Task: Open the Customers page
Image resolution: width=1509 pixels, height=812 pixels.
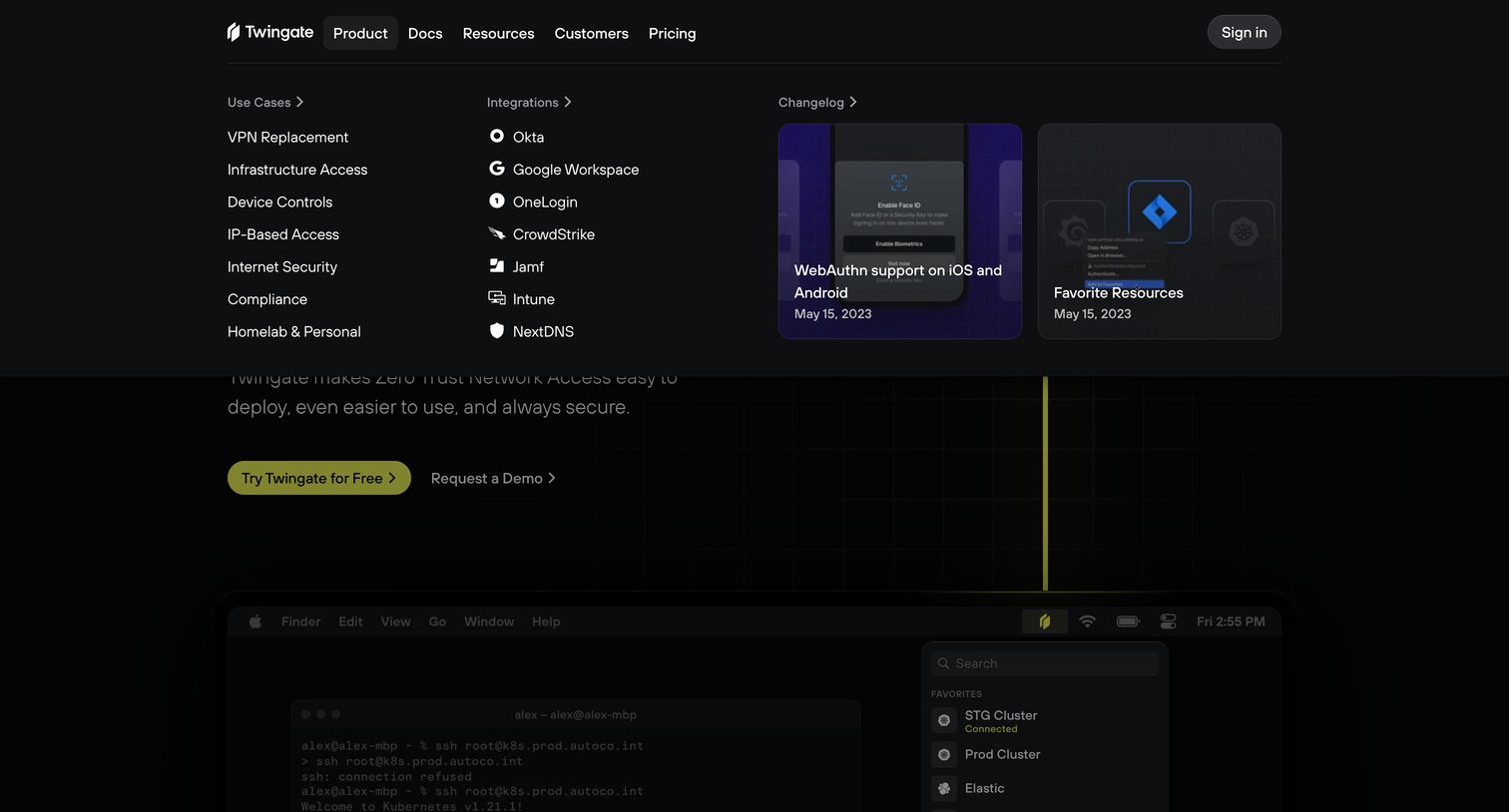Action: point(592,33)
